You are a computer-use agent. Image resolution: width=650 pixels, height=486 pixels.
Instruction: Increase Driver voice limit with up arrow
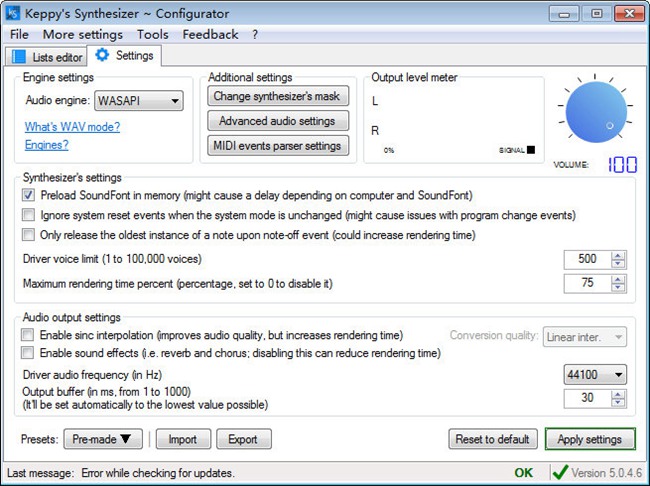pos(618,255)
